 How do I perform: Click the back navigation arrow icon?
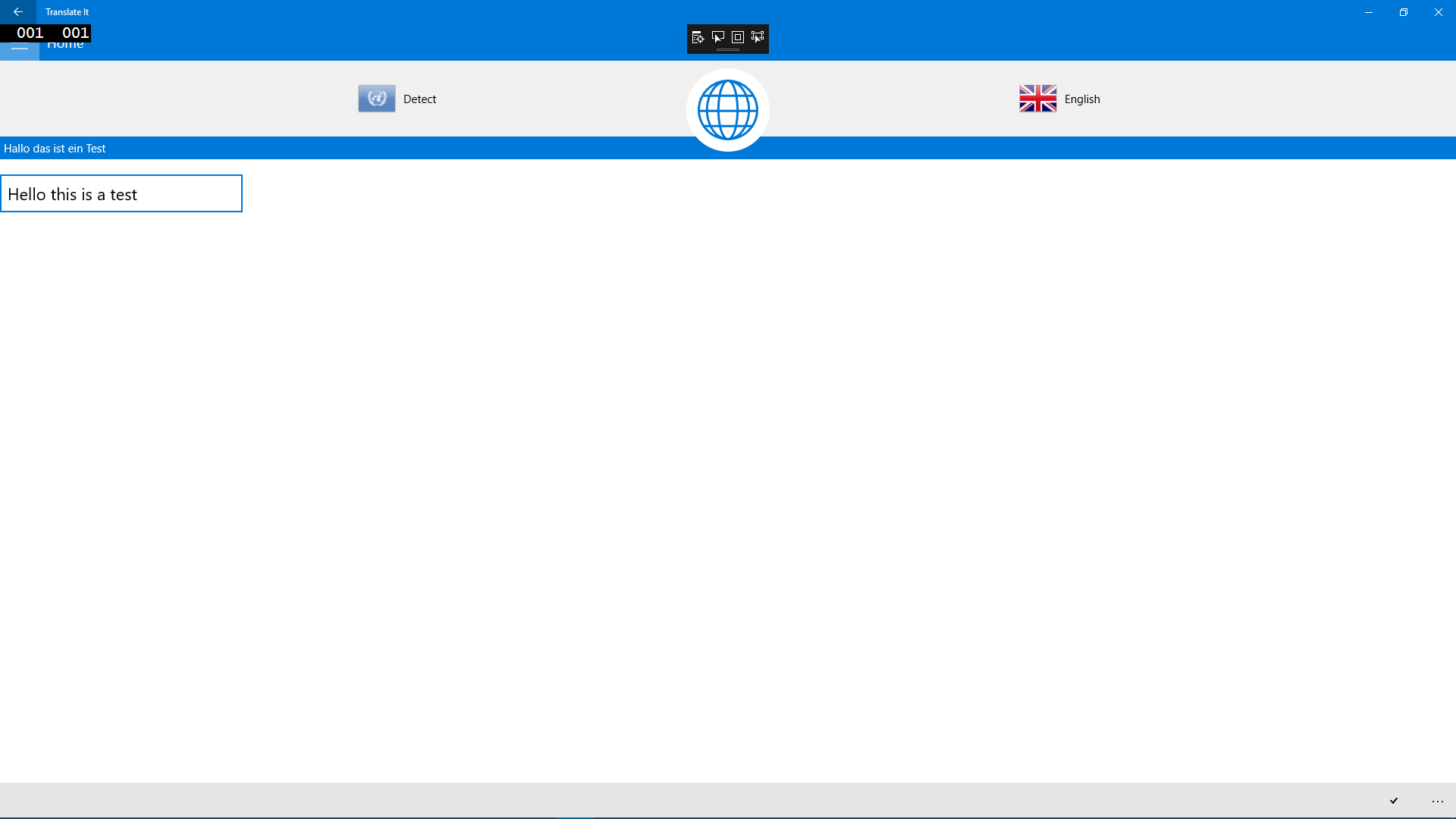(x=18, y=11)
